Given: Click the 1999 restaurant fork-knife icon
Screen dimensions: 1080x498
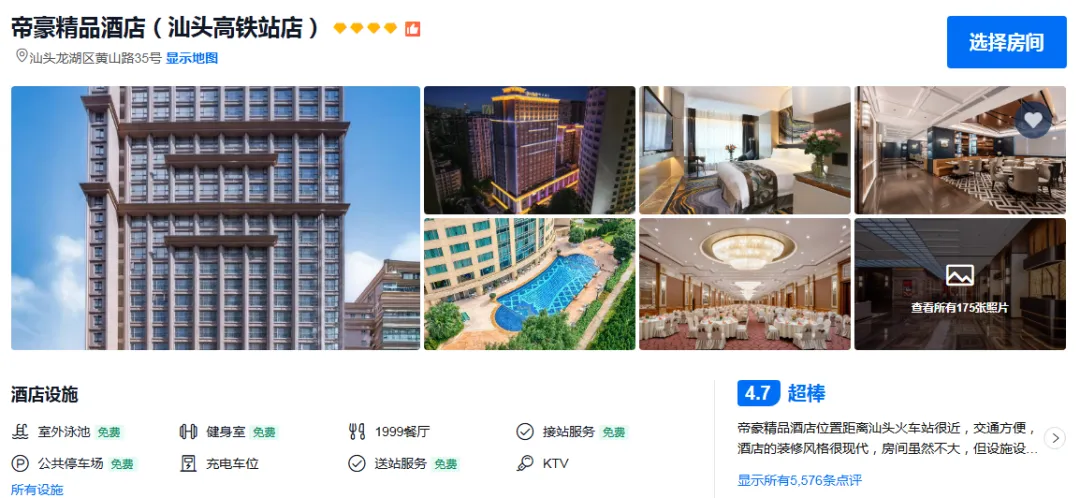Looking at the screenshot, I should click(357, 432).
